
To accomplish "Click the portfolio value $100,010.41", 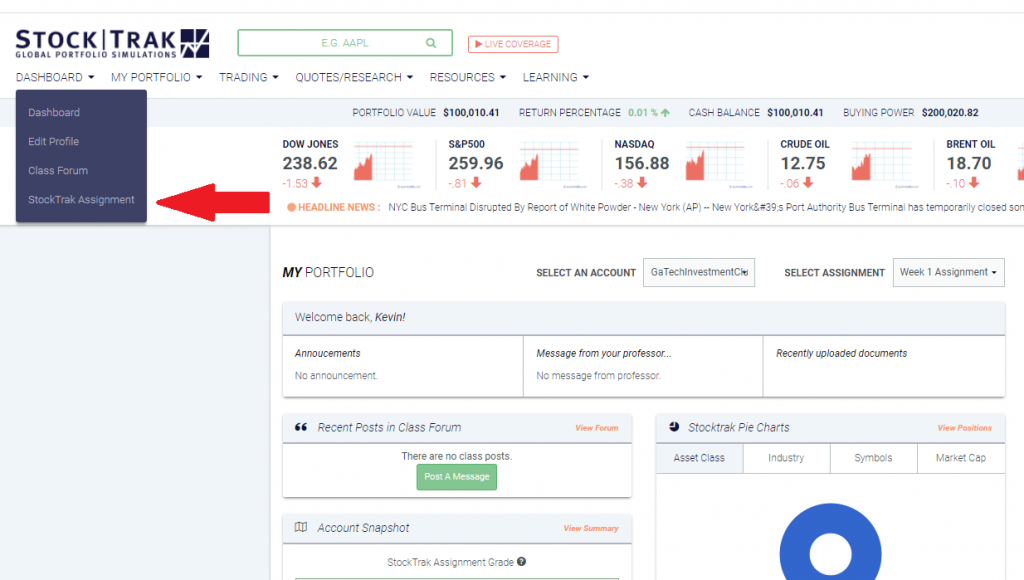I will (x=471, y=112).
